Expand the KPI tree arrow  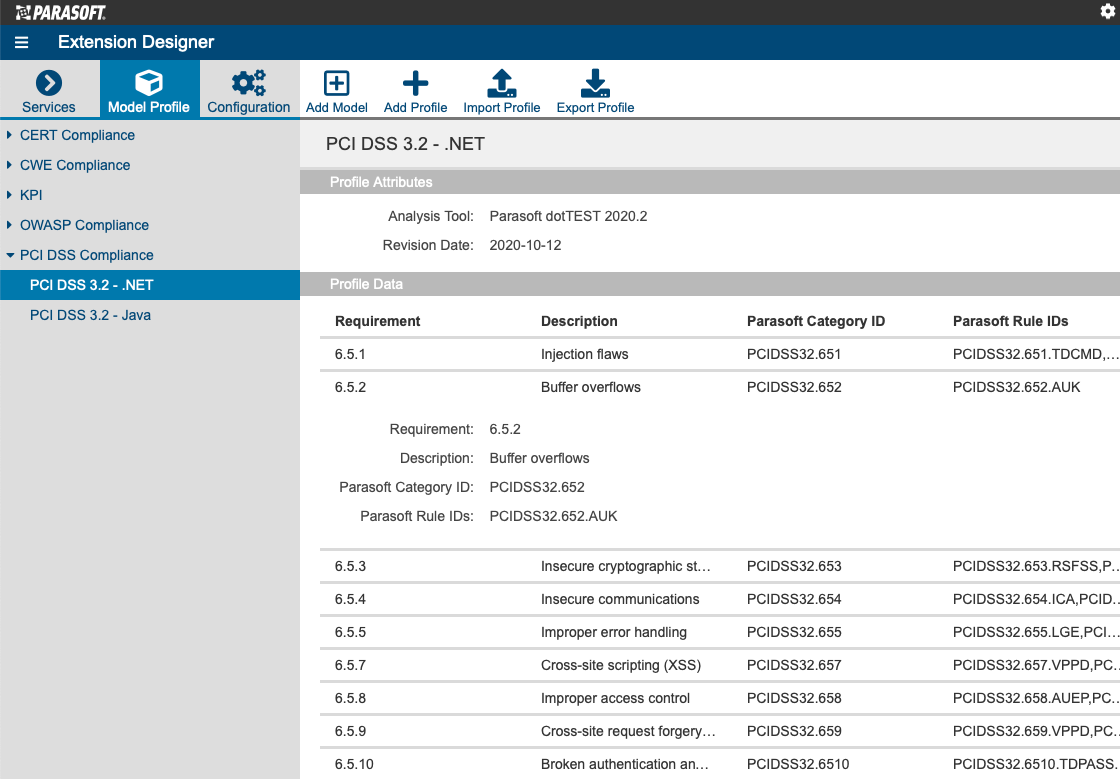9,195
